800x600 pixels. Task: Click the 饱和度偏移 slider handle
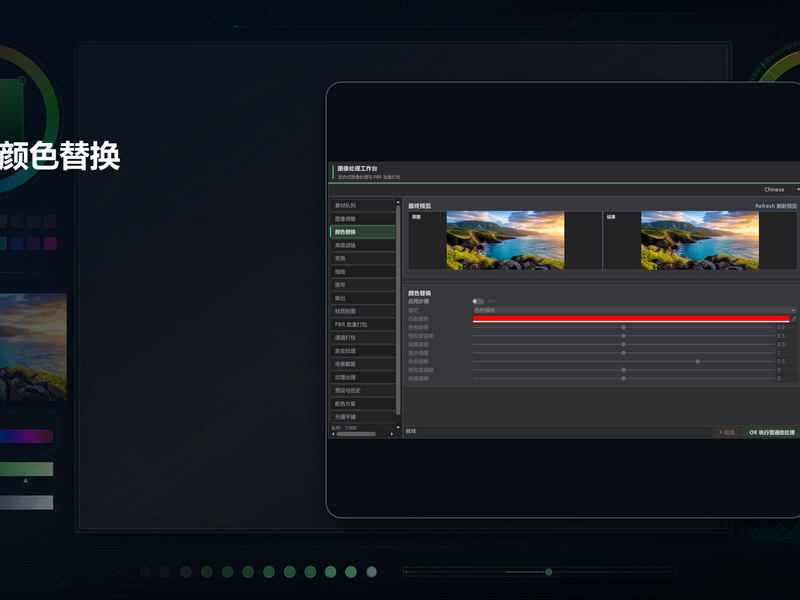point(623,370)
